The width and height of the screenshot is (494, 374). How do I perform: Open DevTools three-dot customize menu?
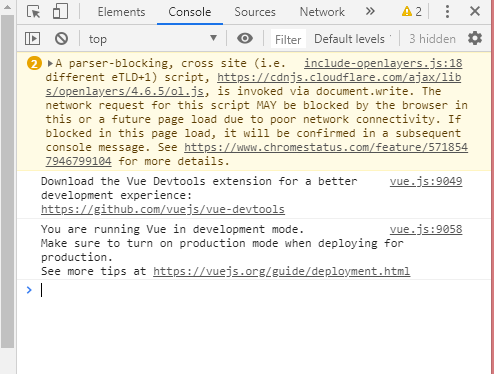(x=447, y=12)
